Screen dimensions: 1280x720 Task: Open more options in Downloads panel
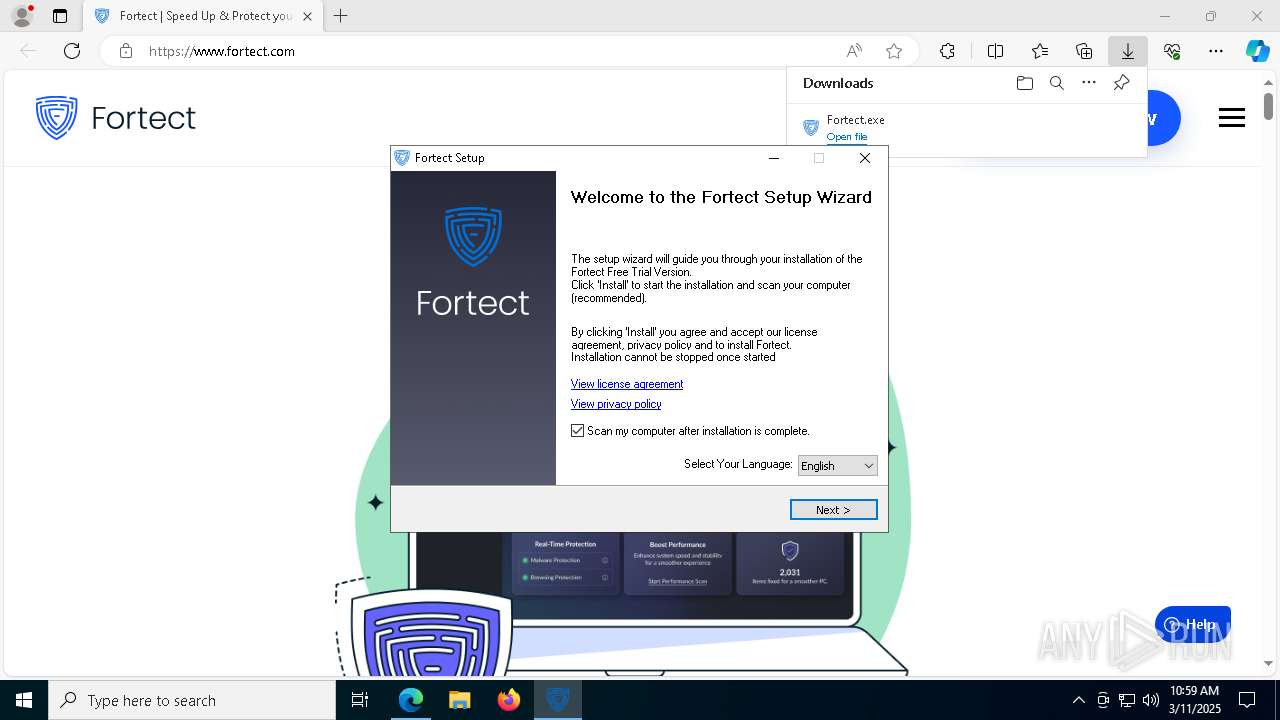[1089, 83]
